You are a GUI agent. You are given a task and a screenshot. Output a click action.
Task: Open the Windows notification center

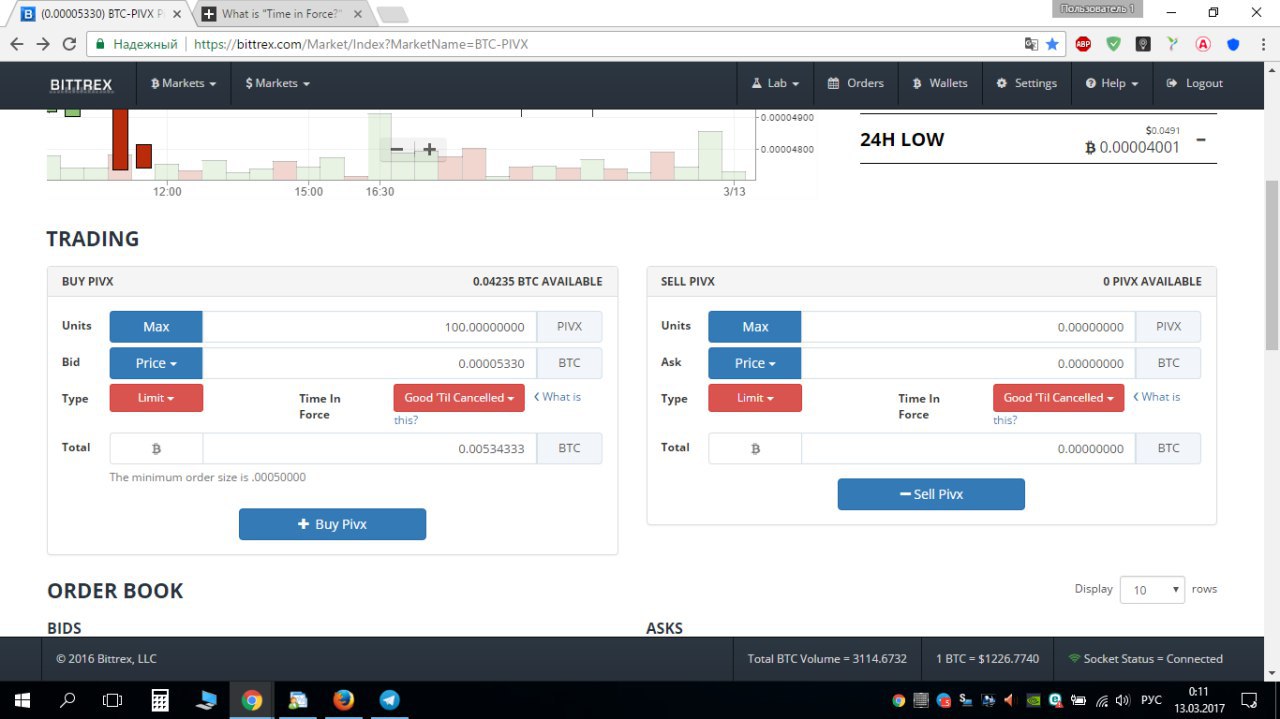[1249, 700]
